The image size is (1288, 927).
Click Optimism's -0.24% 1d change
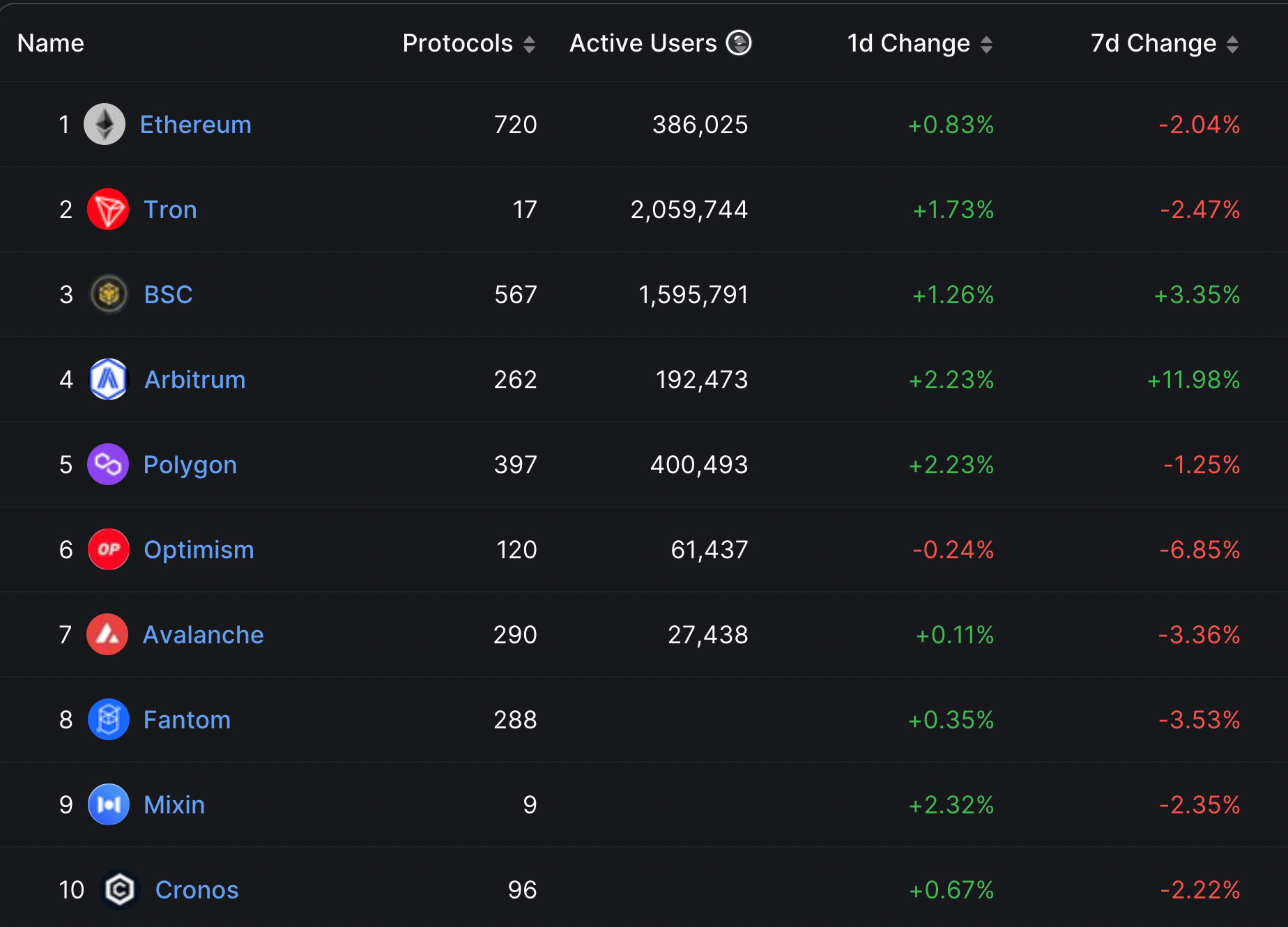click(953, 550)
